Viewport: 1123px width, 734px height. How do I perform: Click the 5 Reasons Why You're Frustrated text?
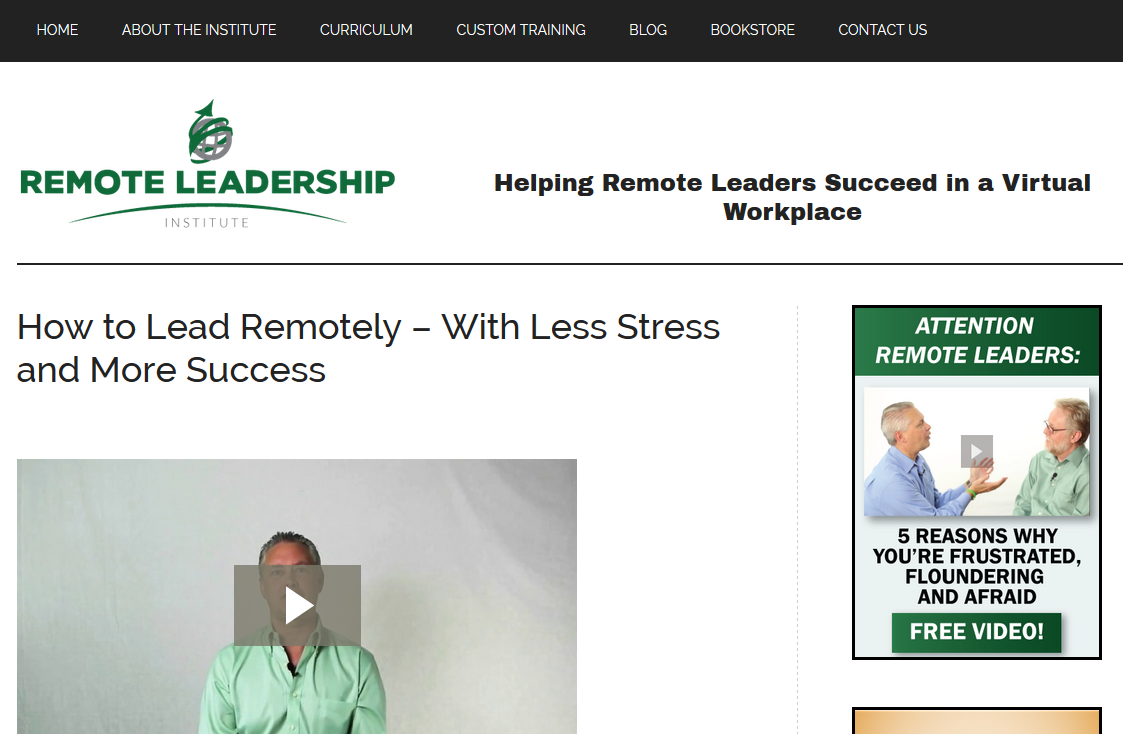[977, 566]
